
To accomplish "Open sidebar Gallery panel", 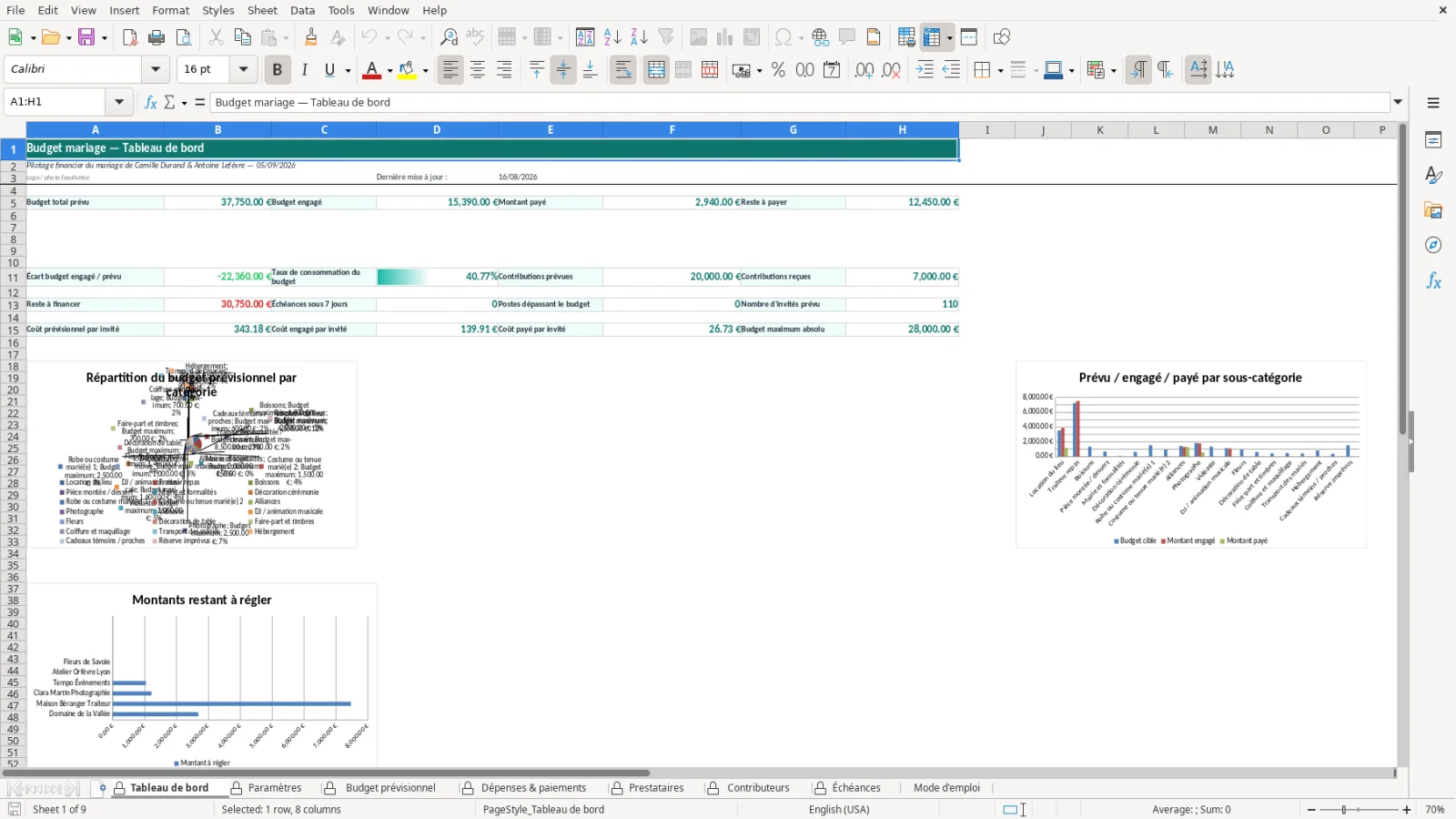I will click(x=1433, y=210).
